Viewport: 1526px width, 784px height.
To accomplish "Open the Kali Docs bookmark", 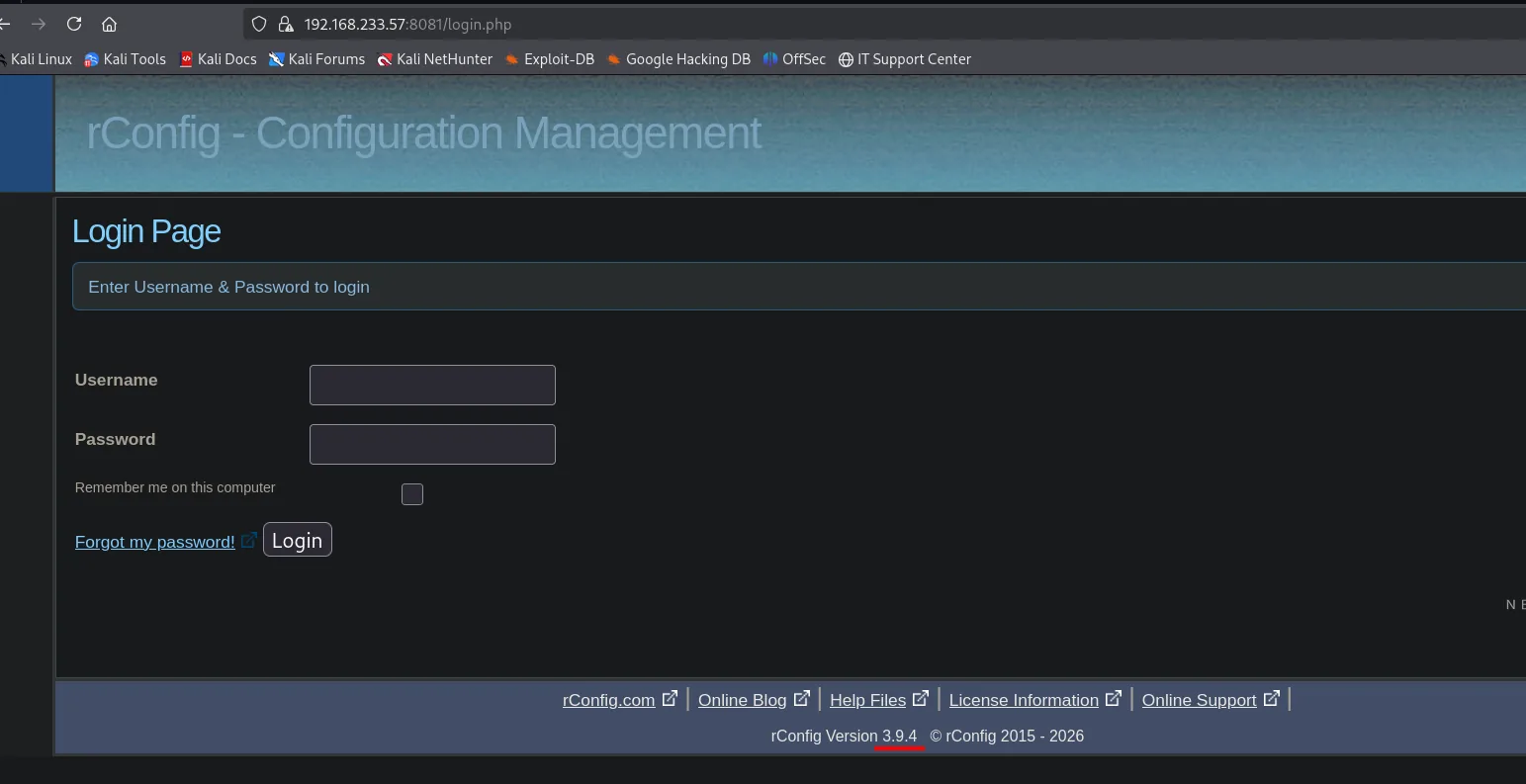I will (218, 59).
